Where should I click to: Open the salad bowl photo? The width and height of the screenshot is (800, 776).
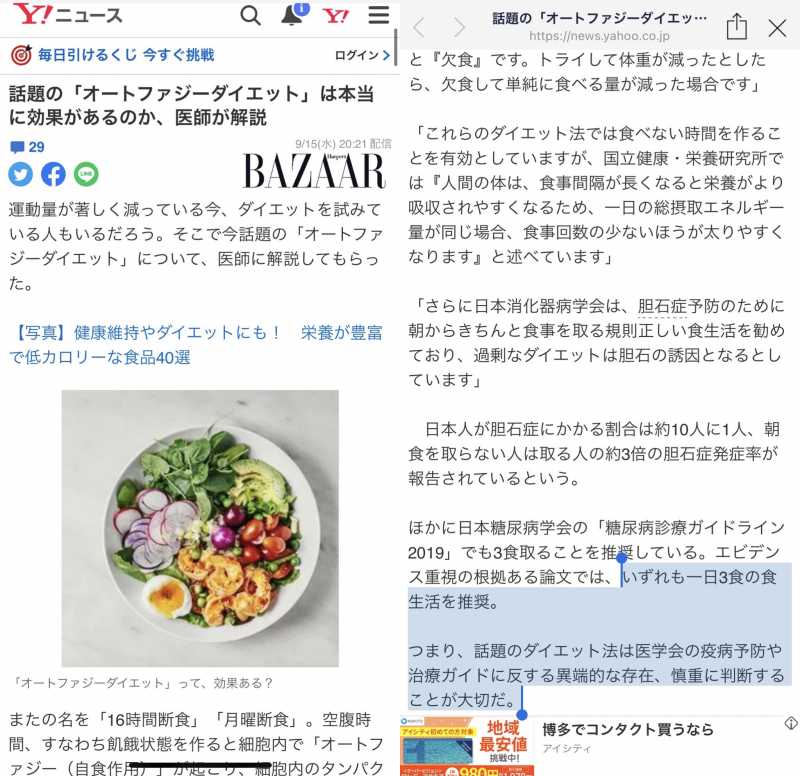click(x=200, y=528)
